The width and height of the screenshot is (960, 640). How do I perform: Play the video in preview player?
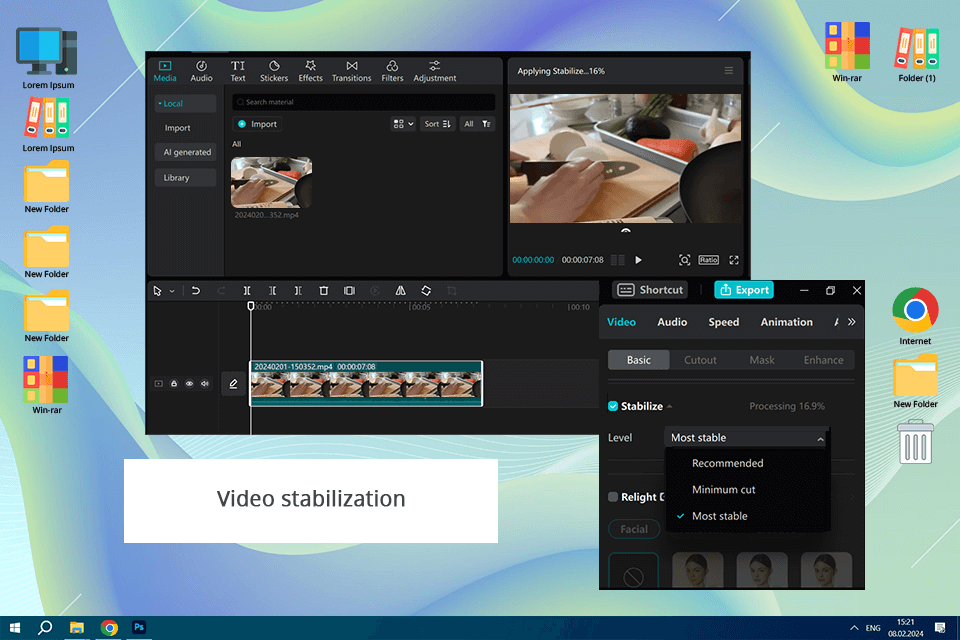(x=639, y=260)
